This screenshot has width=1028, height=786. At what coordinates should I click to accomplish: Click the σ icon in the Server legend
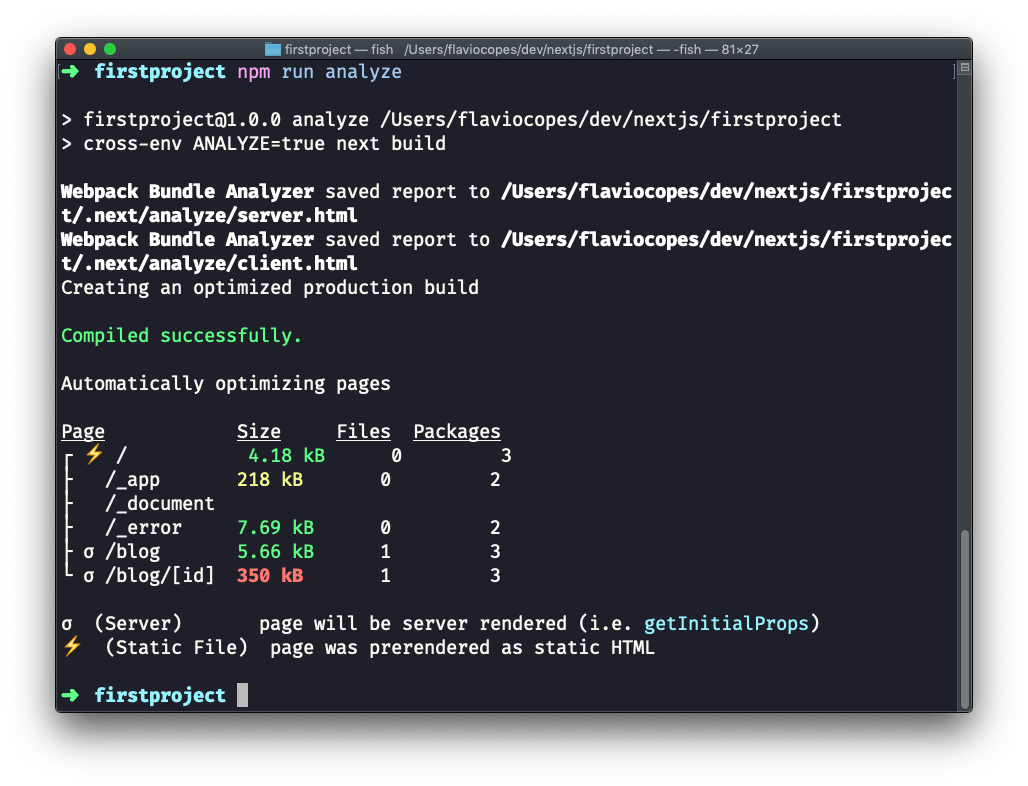pyautogui.click(x=66, y=623)
